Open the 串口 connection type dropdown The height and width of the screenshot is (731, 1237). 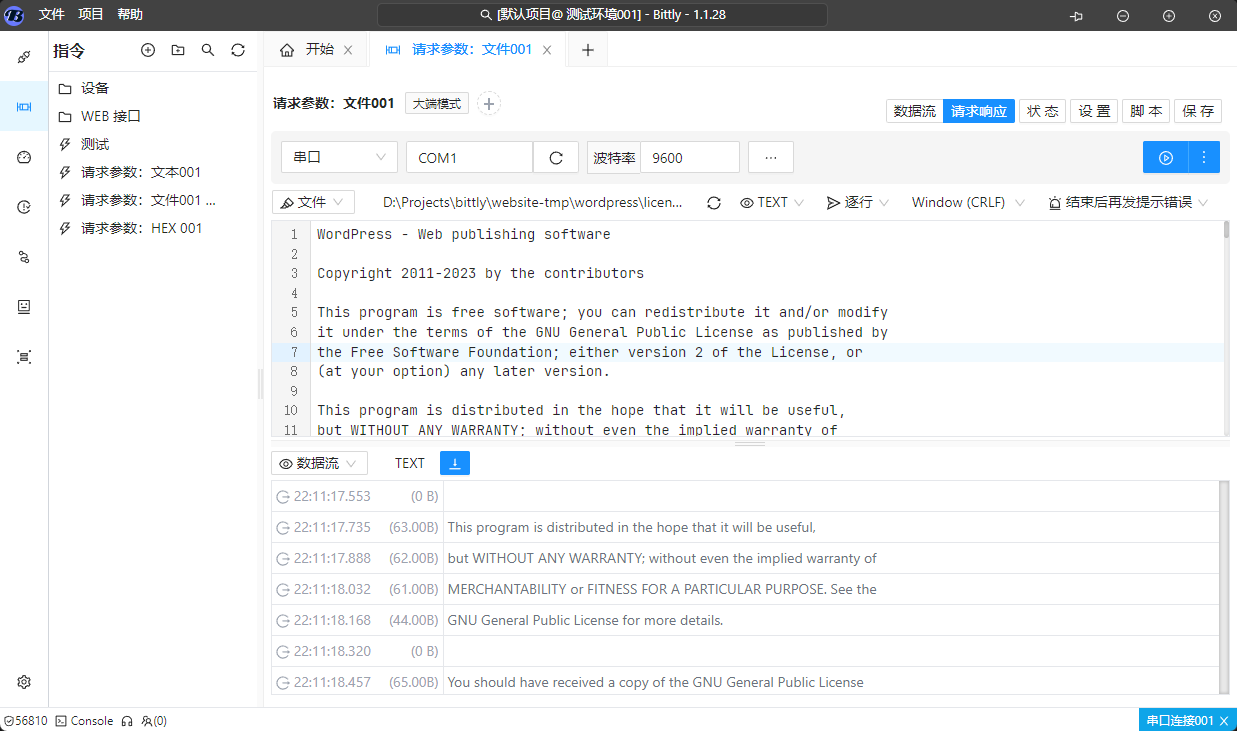(338, 158)
